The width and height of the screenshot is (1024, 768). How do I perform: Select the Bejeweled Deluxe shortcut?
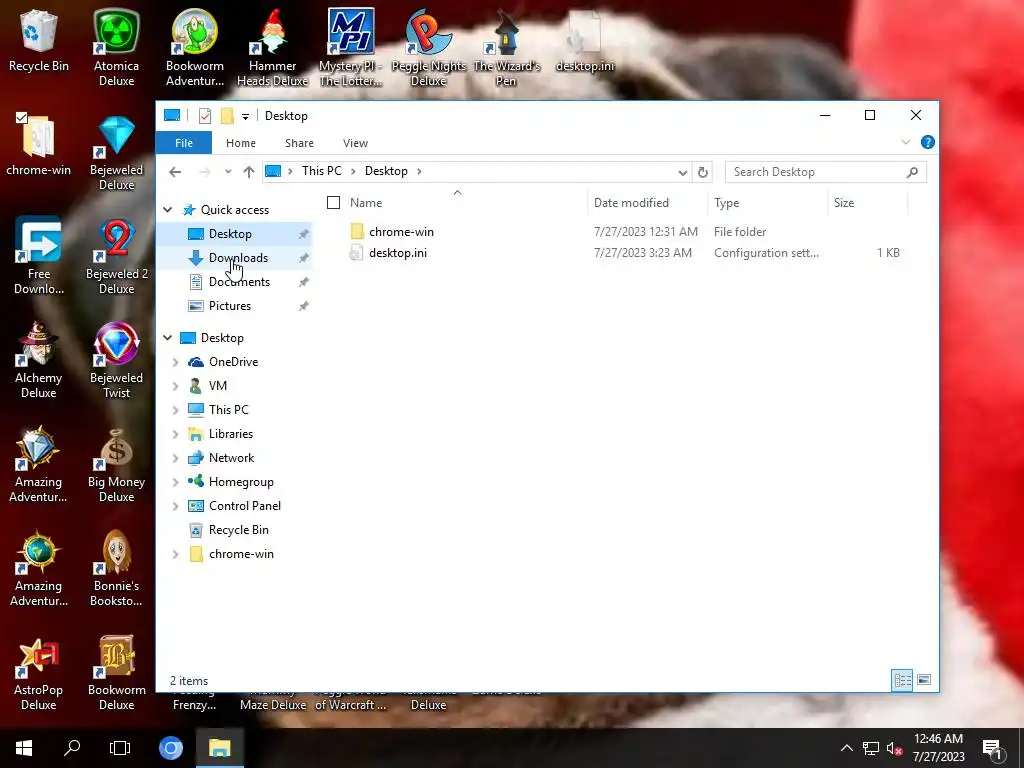(x=116, y=152)
